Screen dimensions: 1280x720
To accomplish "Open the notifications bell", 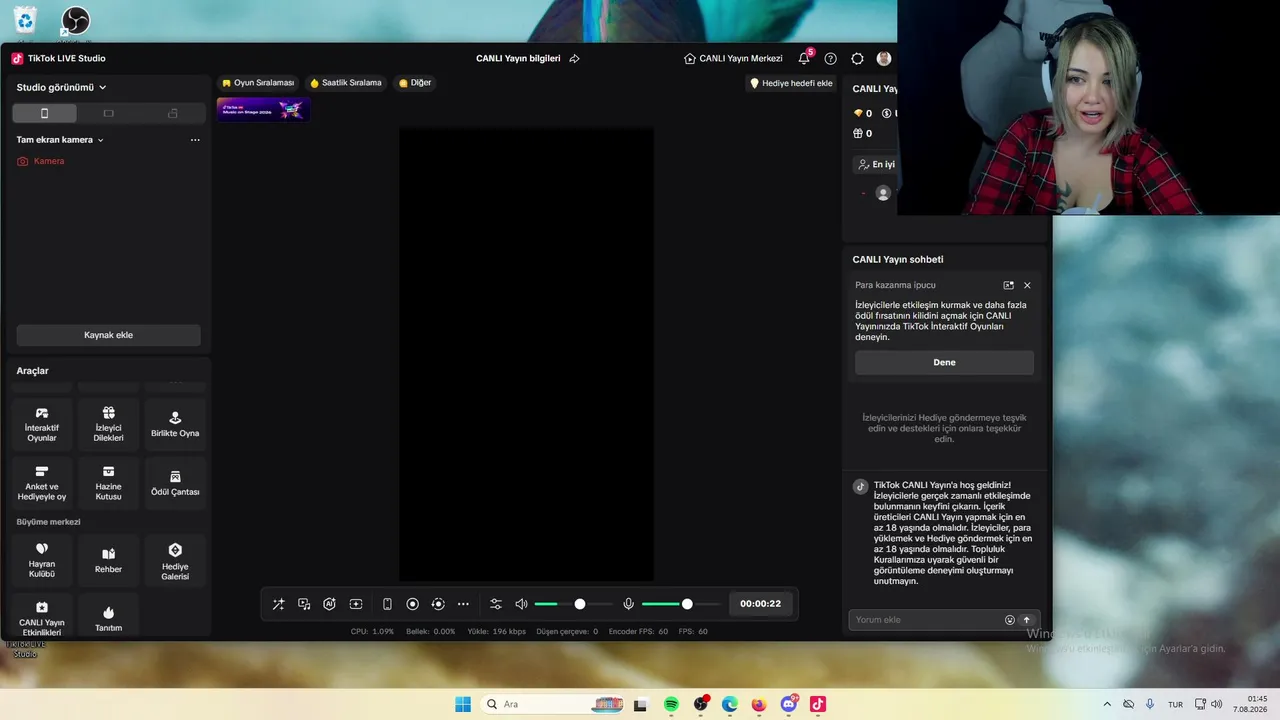I will (x=804, y=59).
